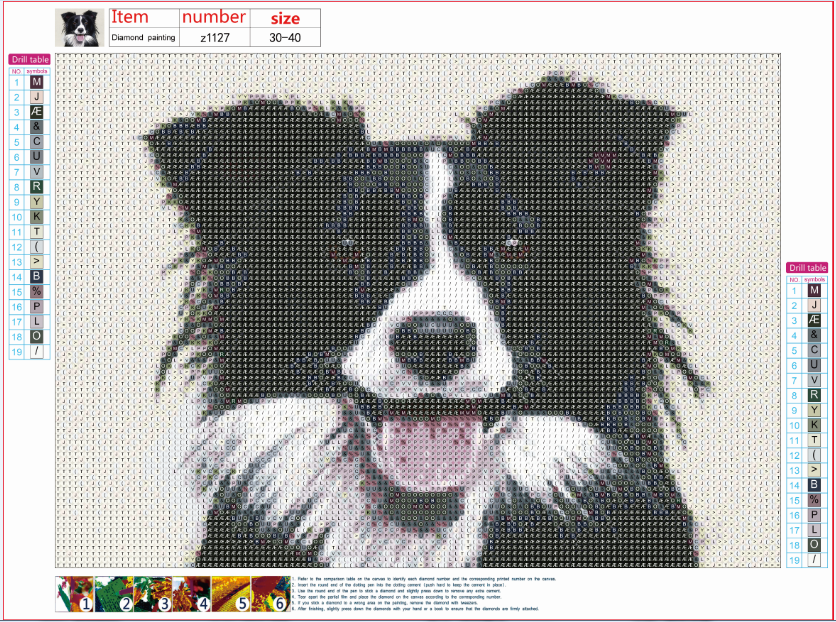Select the Y swatch in left drill table
The height and width of the screenshot is (622, 836).
click(36, 201)
